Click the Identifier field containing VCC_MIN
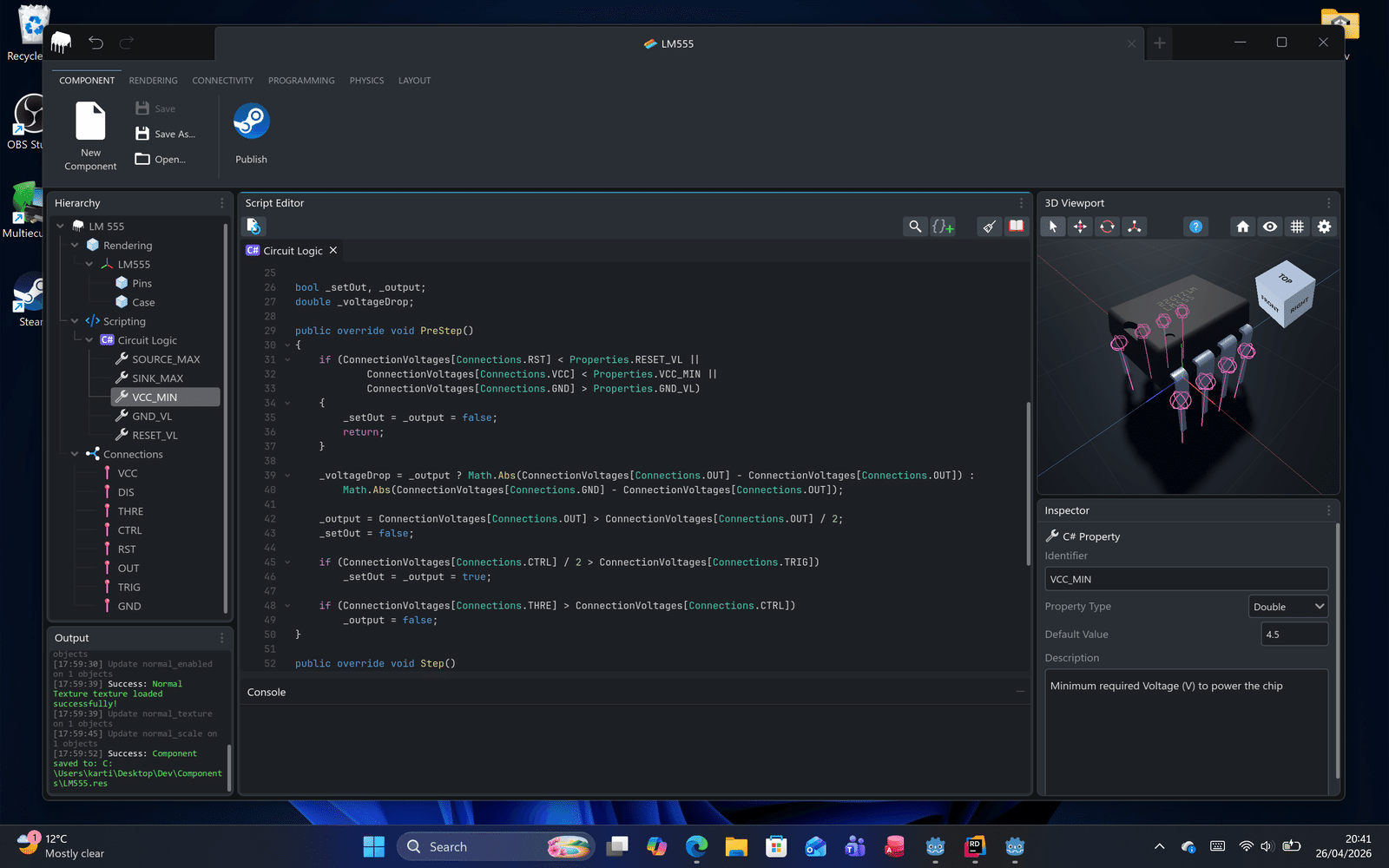 point(1187,579)
